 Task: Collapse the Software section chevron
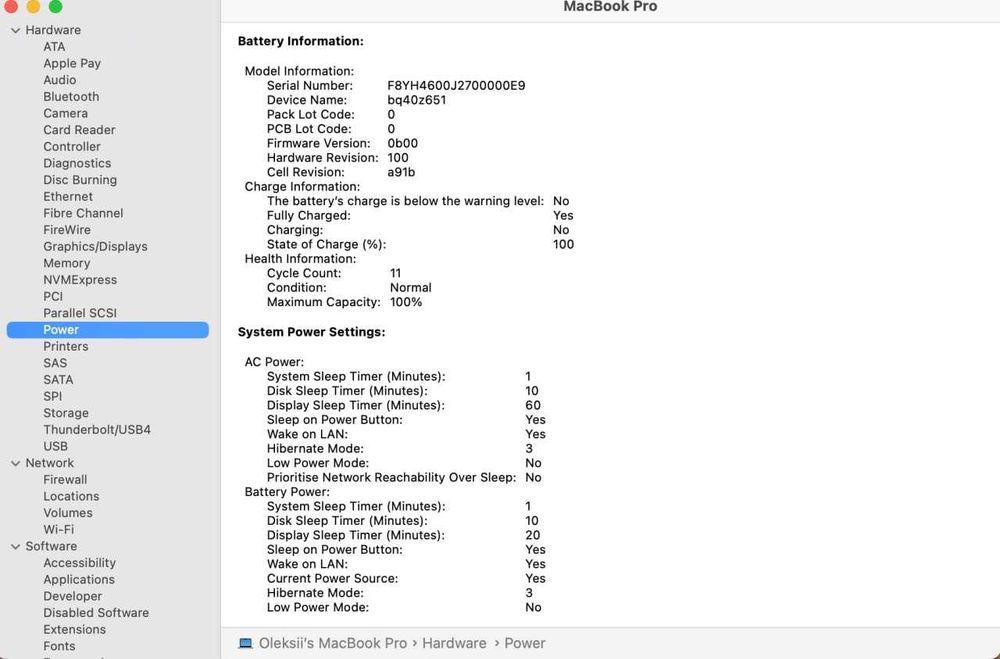[x=15, y=546]
